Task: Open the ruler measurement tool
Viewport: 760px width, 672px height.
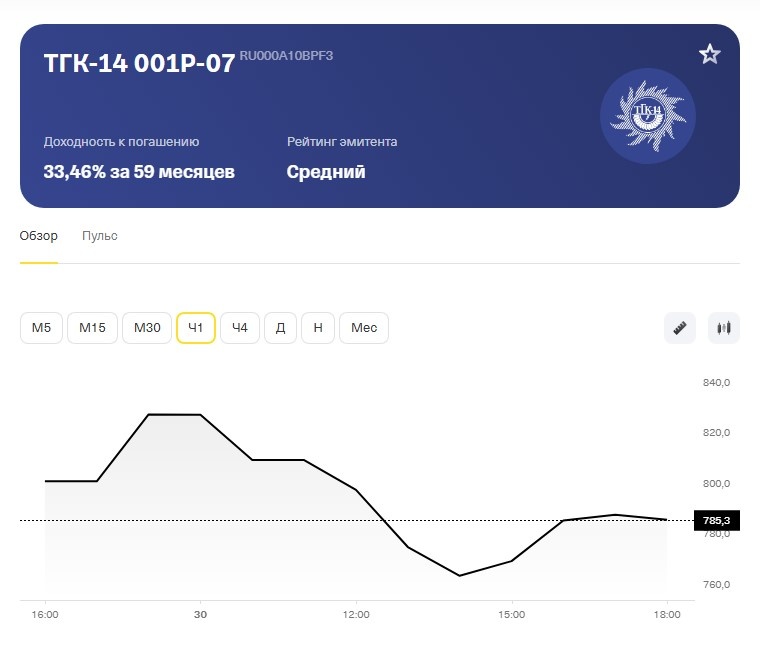Action: point(680,328)
